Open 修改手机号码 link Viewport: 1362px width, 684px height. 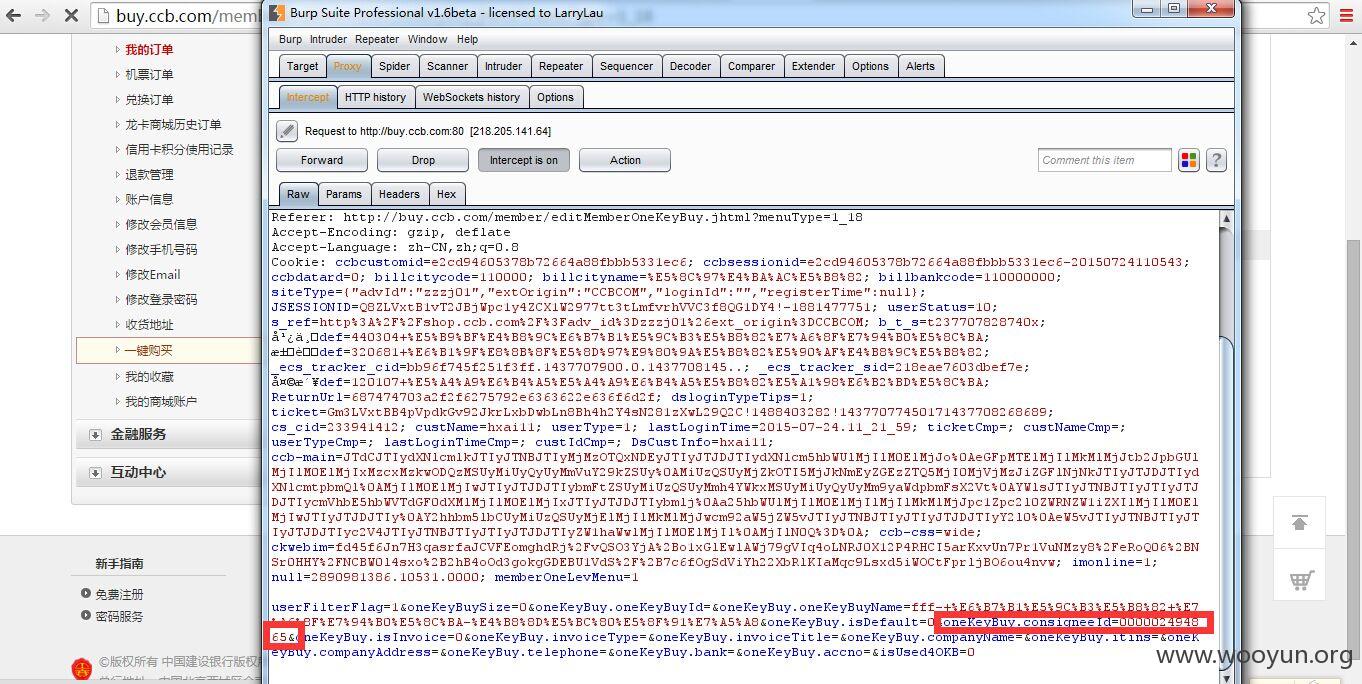[x=161, y=250]
